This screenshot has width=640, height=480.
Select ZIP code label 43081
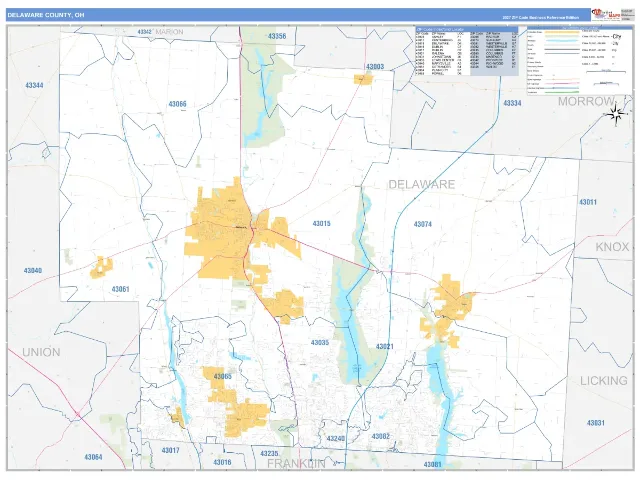tap(433, 464)
